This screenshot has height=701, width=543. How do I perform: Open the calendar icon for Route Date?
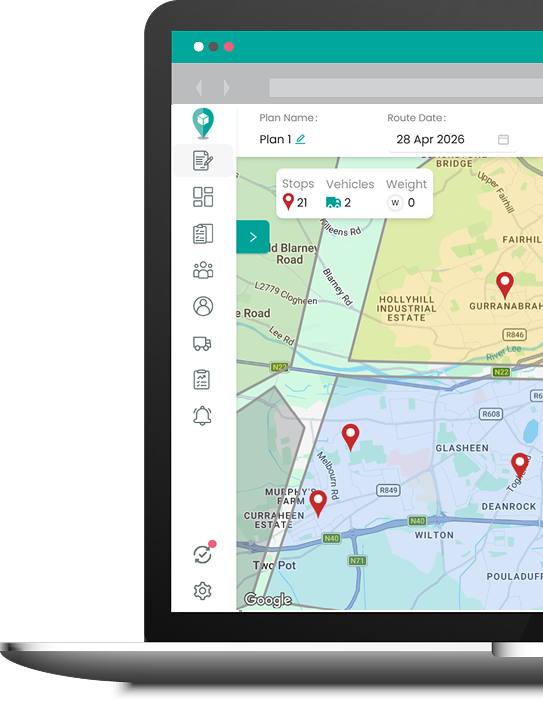tap(503, 139)
